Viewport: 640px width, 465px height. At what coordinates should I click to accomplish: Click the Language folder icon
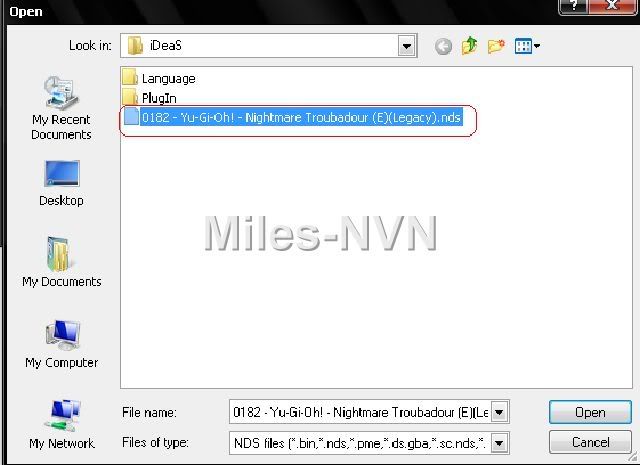click(130, 77)
